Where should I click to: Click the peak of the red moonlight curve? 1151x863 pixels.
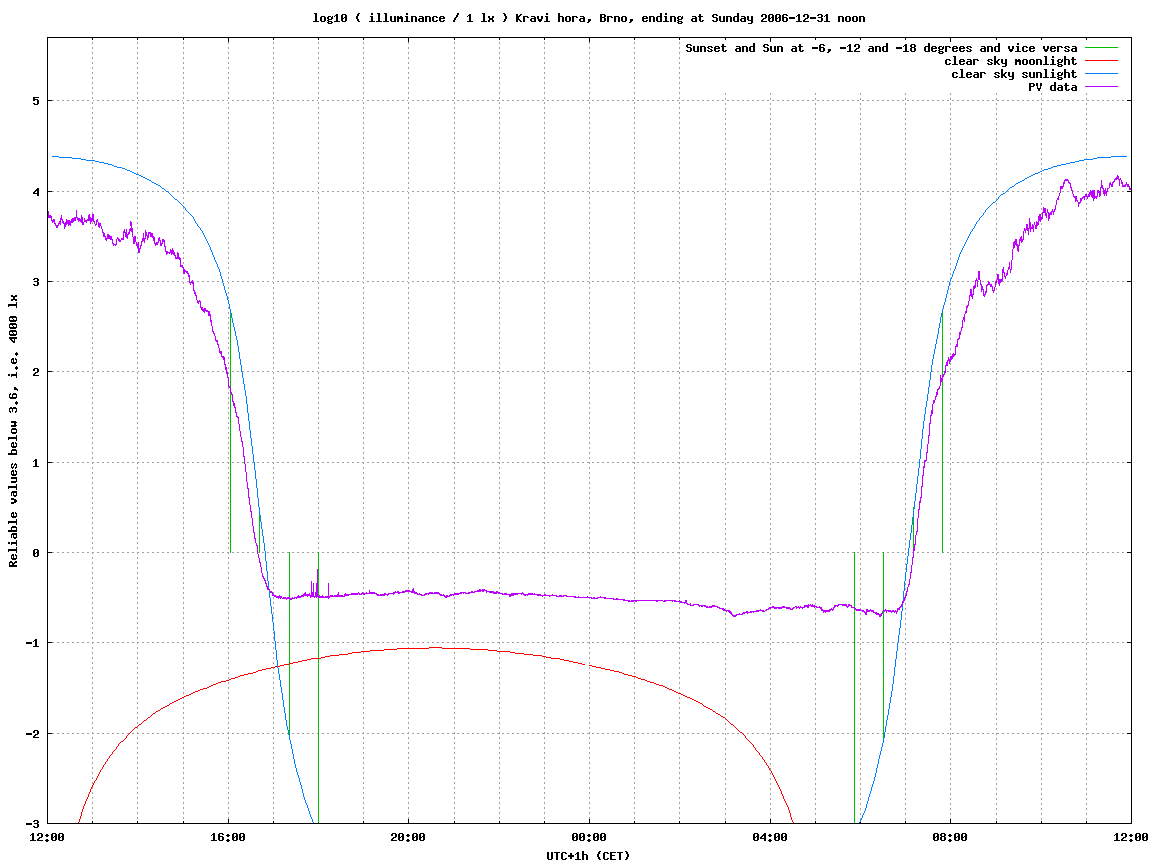tap(435, 647)
